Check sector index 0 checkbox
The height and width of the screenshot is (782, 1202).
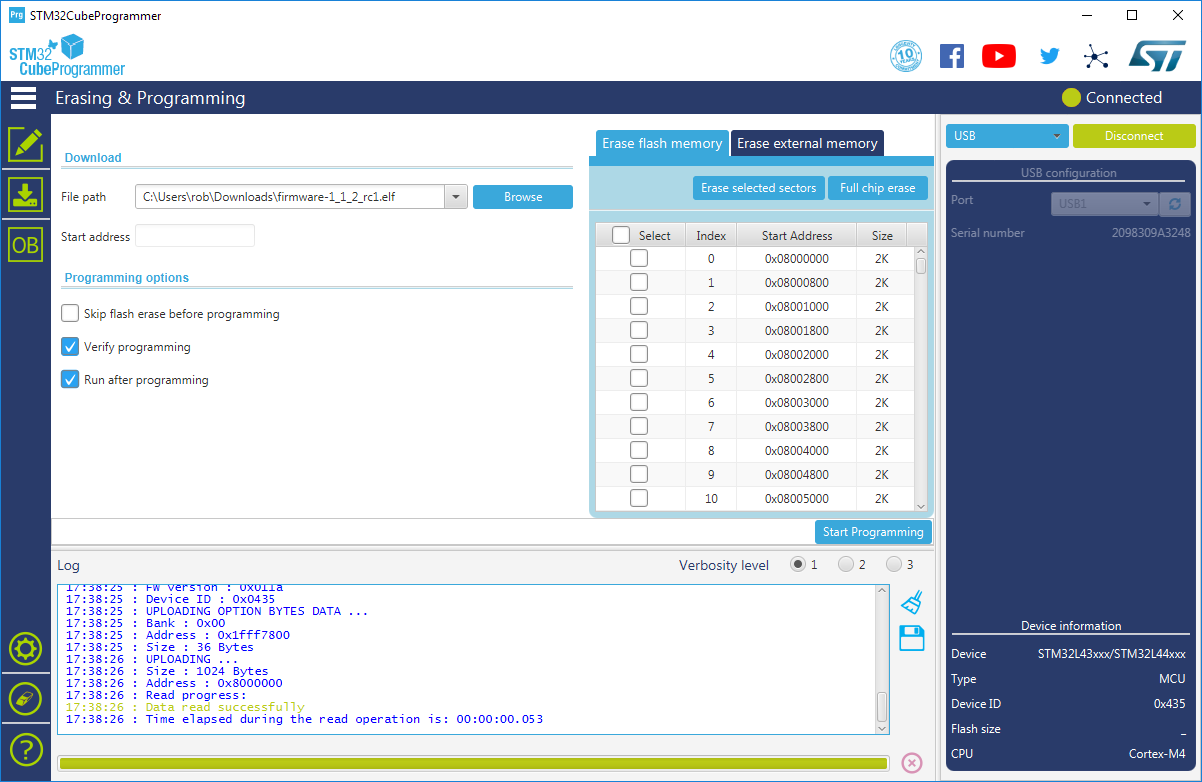tap(639, 258)
